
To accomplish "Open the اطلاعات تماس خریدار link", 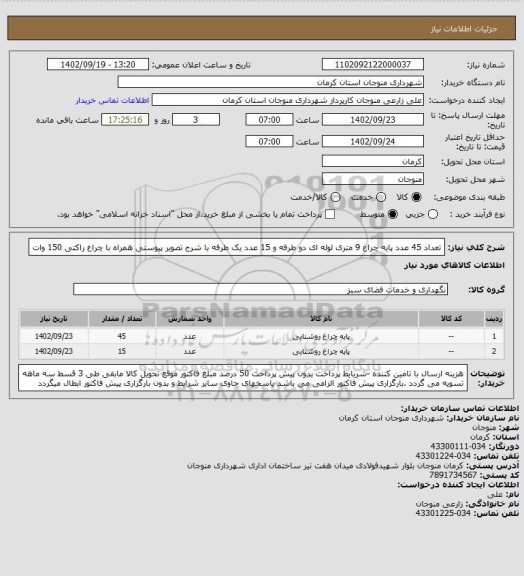I will 112,100.
